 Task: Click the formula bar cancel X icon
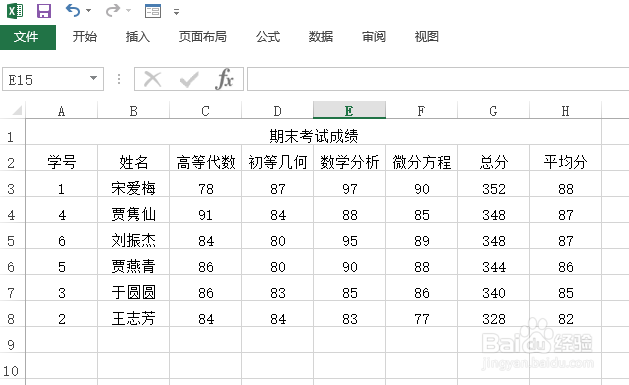152,79
